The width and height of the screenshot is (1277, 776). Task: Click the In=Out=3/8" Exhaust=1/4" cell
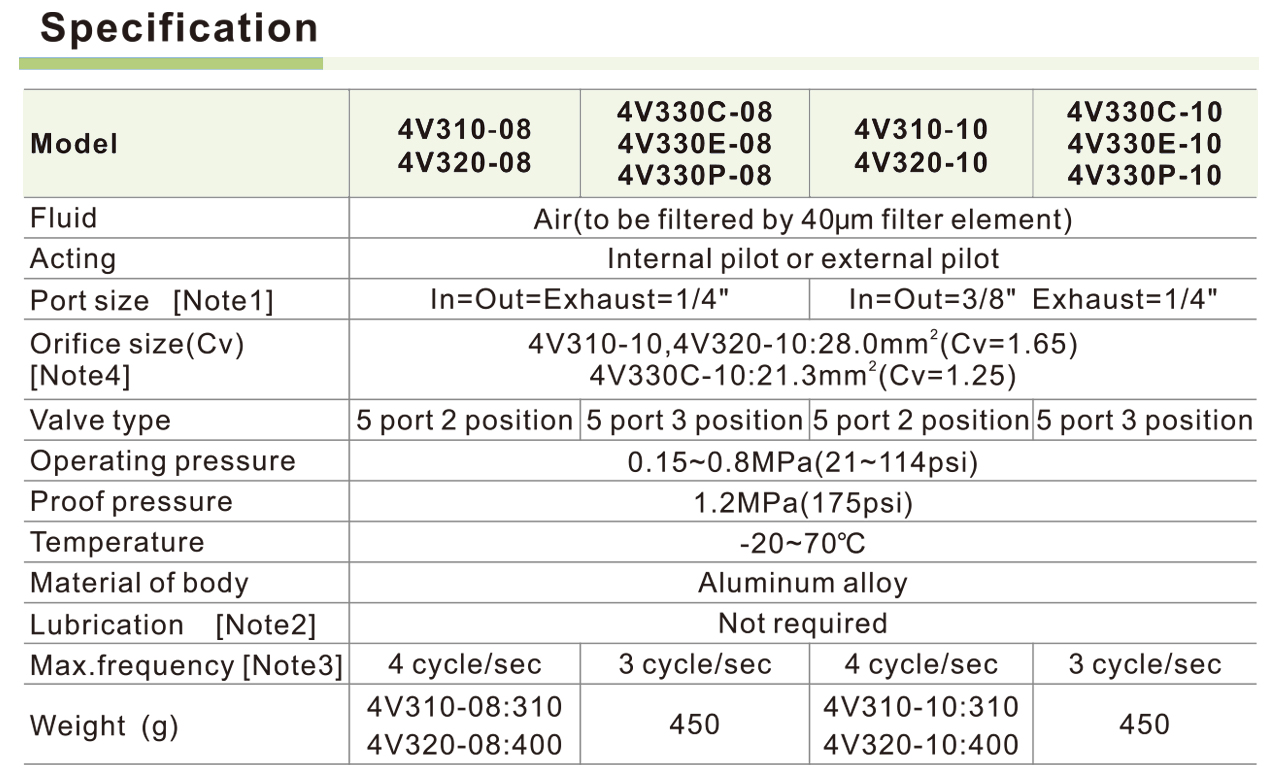pyautogui.click(x=1033, y=299)
